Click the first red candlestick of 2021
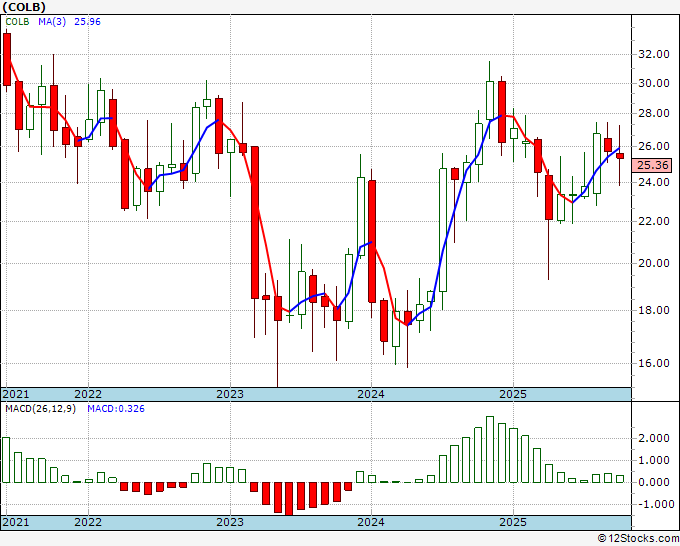 click(x=7, y=59)
